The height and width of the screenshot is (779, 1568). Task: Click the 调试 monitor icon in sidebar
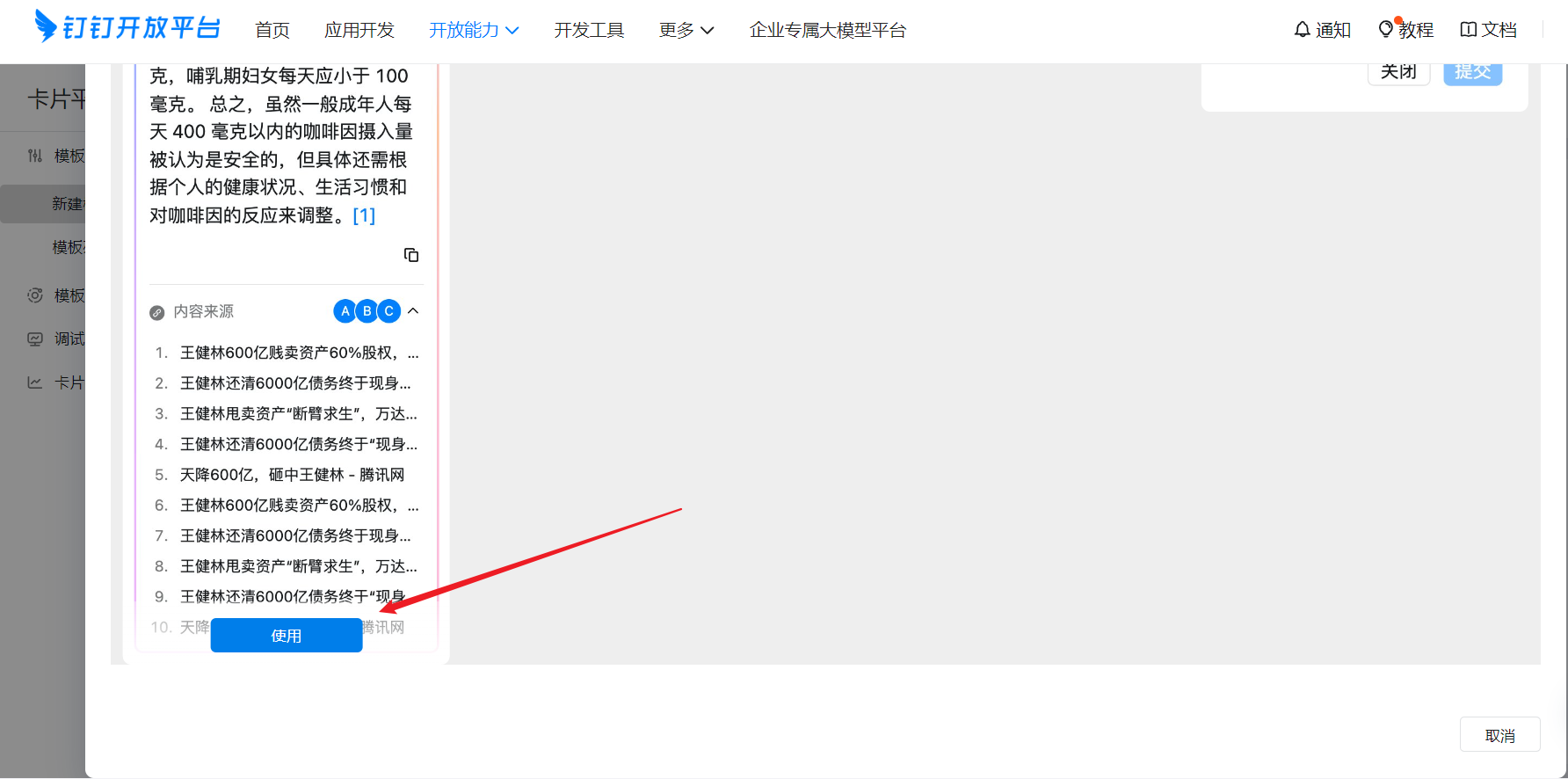(x=35, y=339)
